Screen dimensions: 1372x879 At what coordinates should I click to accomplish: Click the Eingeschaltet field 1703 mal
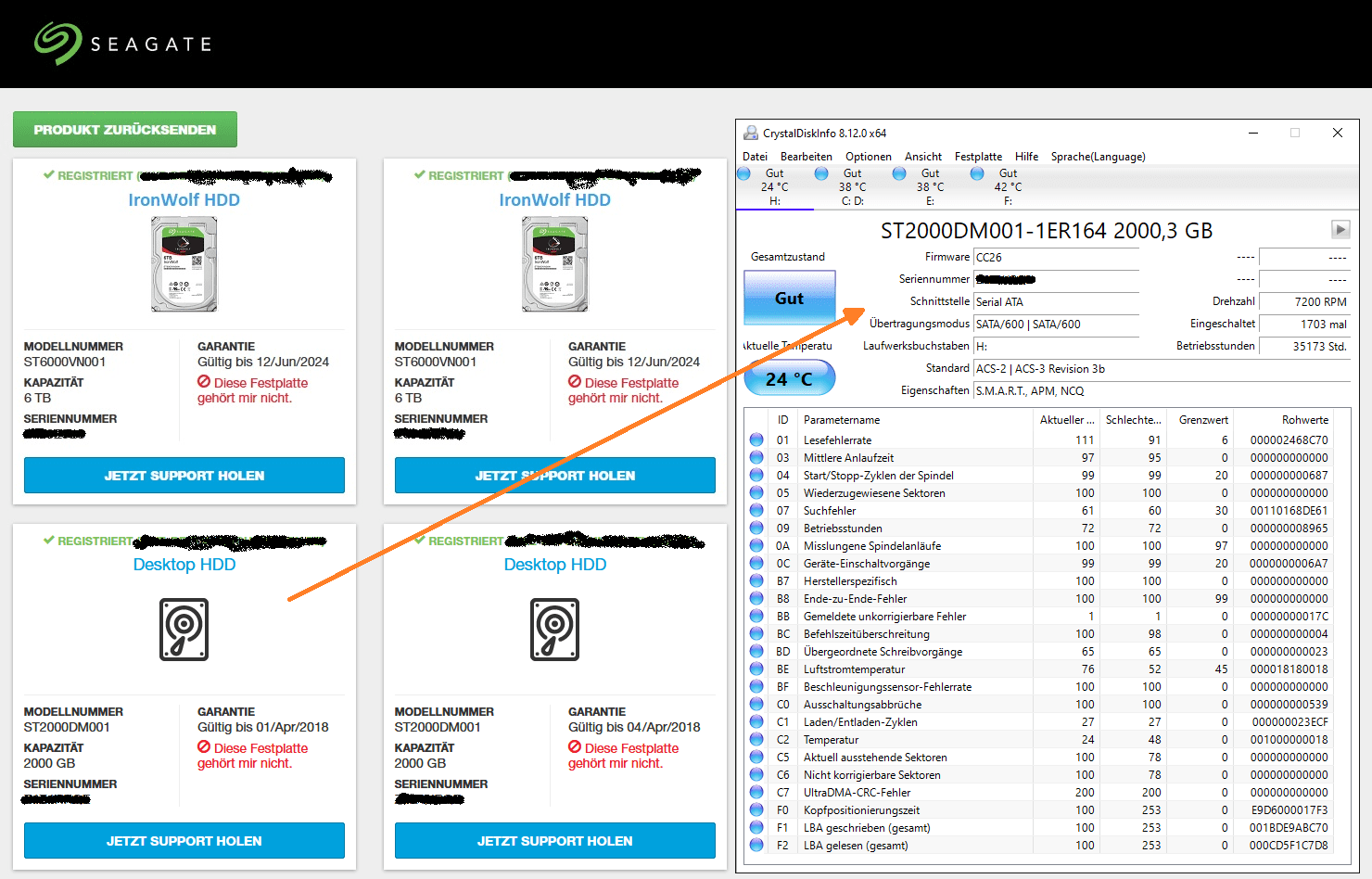1304,325
